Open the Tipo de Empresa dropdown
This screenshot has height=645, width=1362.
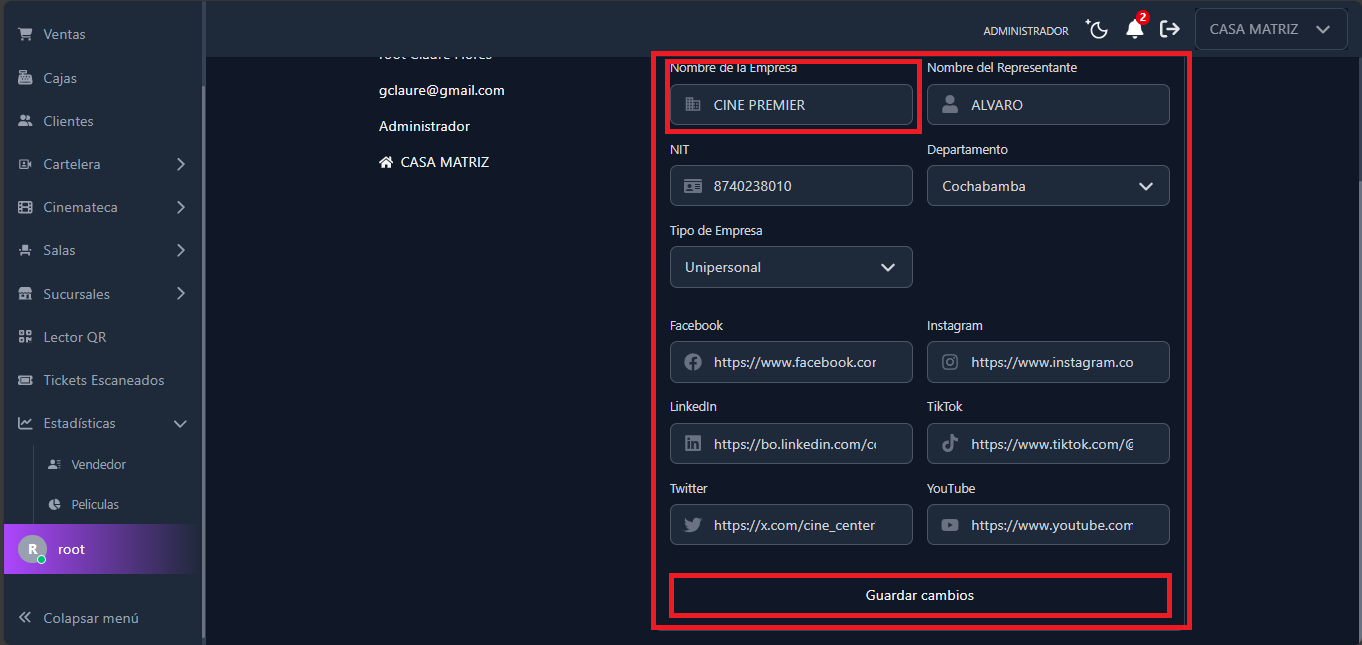(x=790, y=267)
